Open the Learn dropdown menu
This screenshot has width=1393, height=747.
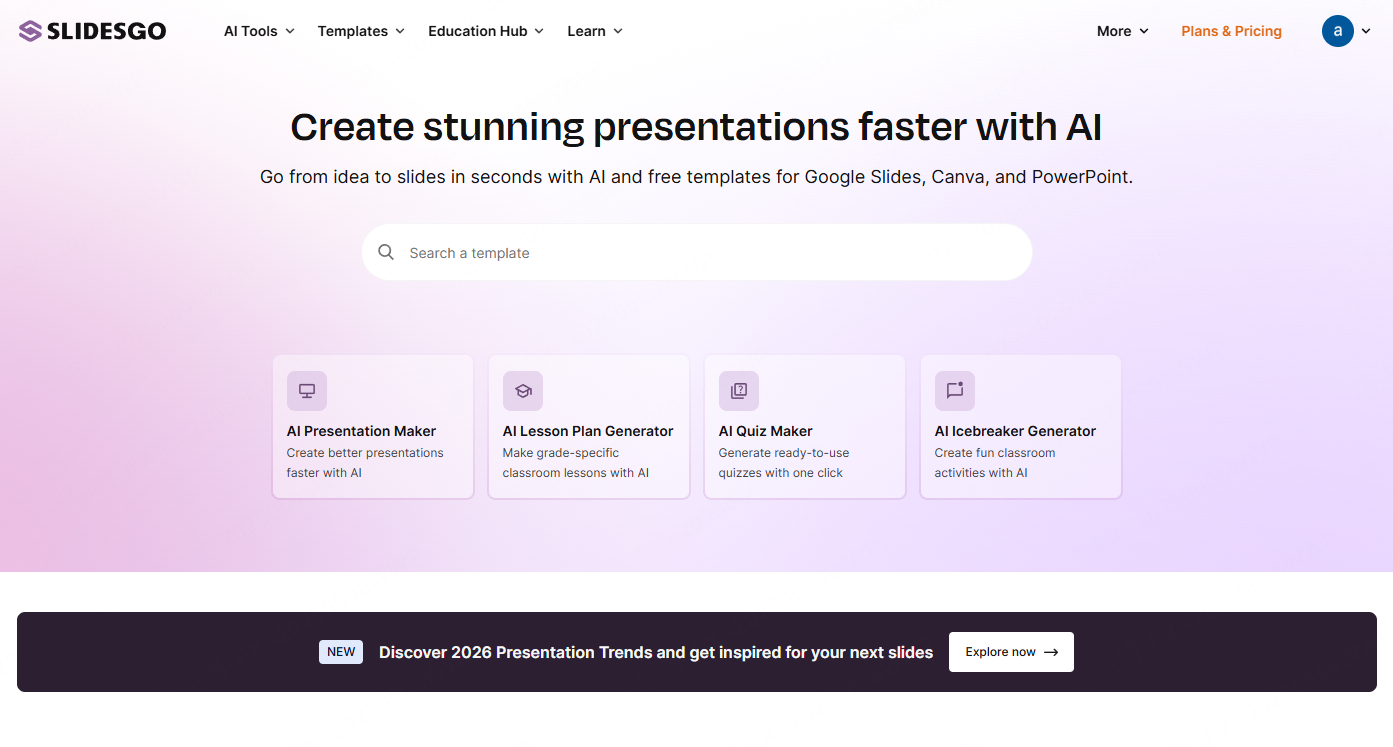click(x=595, y=31)
